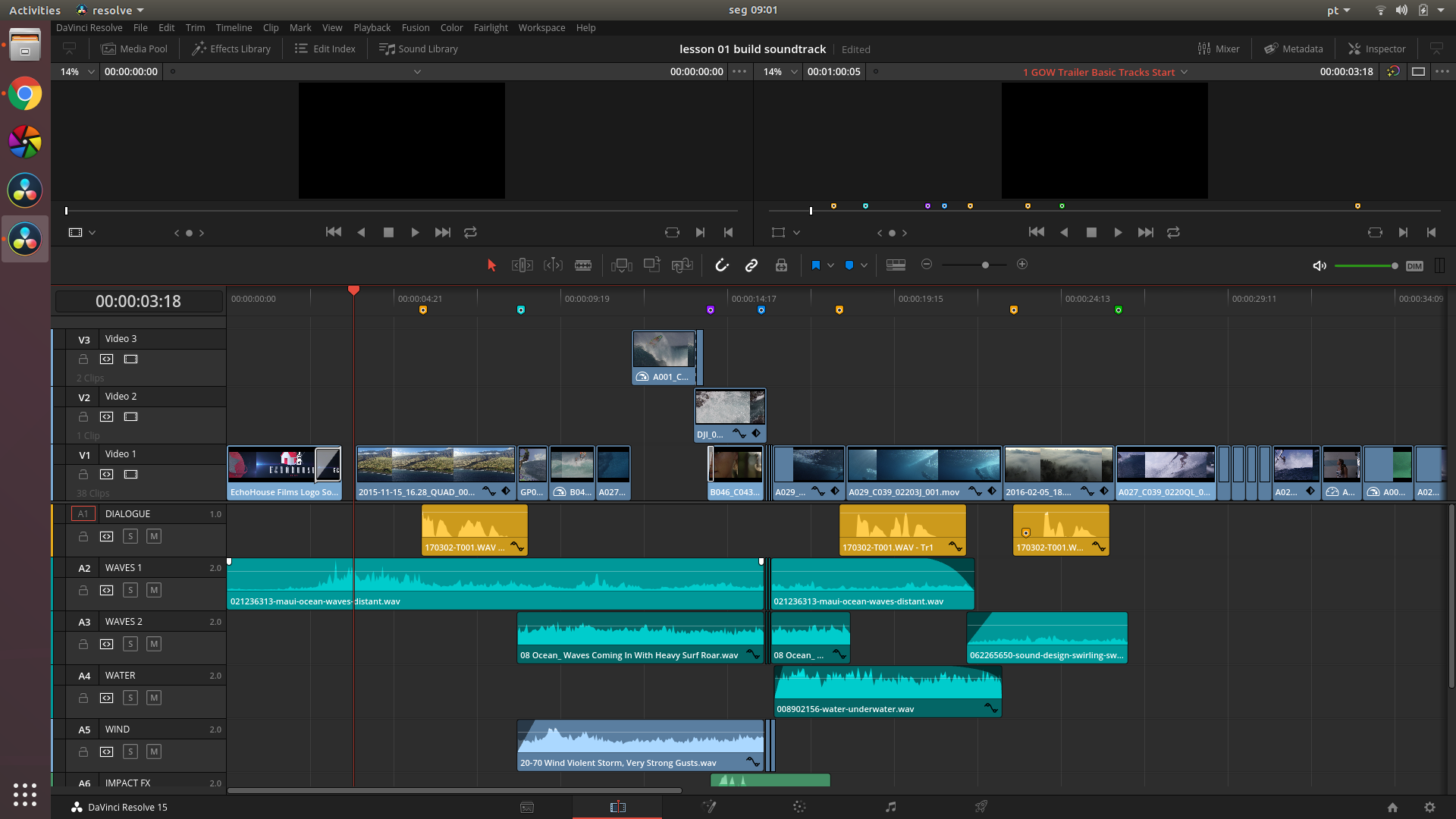This screenshot has height=819, width=1456.
Task: Click the timeline zoom-in plus icon
Action: [1022, 264]
